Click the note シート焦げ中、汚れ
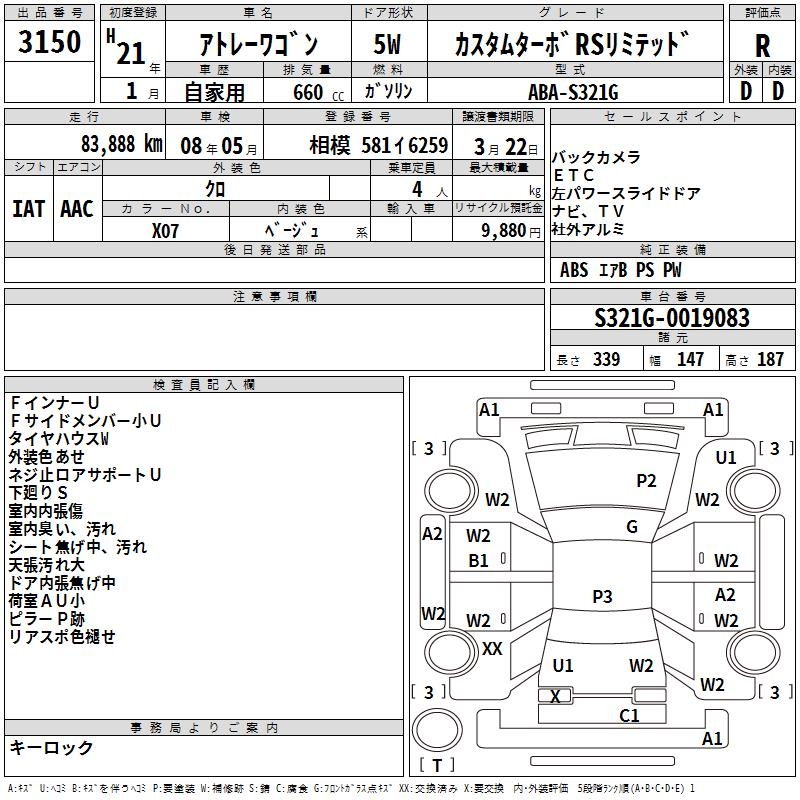This screenshot has height=800, width=800. click(x=78, y=547)
